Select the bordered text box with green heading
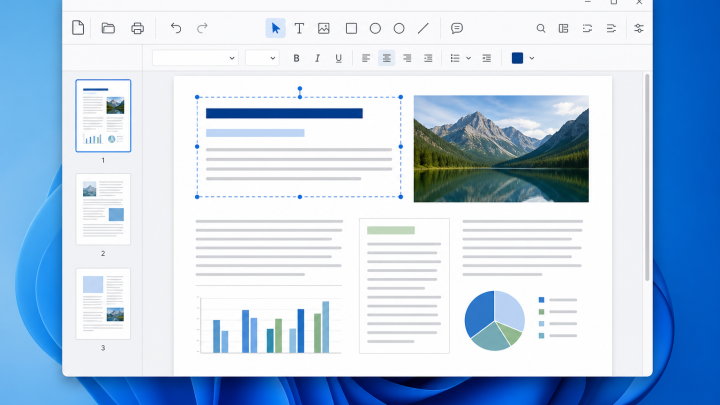720x405 pixels. pos(404,286)
